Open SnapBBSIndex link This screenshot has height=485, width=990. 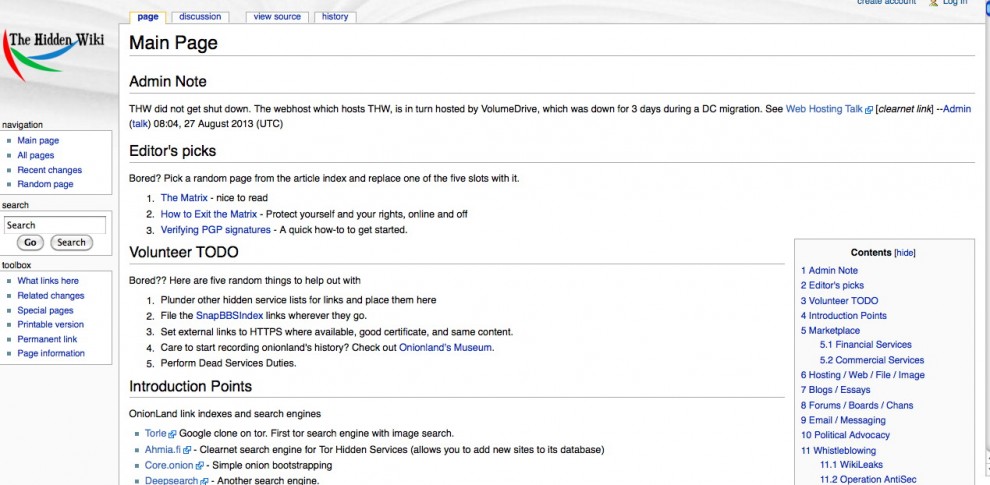pos(229,316)
